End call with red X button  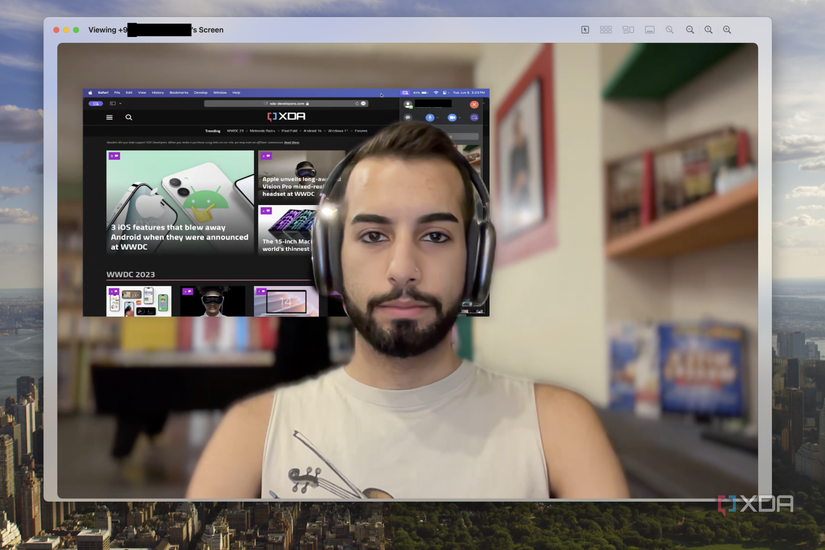(x=474, y=104)
